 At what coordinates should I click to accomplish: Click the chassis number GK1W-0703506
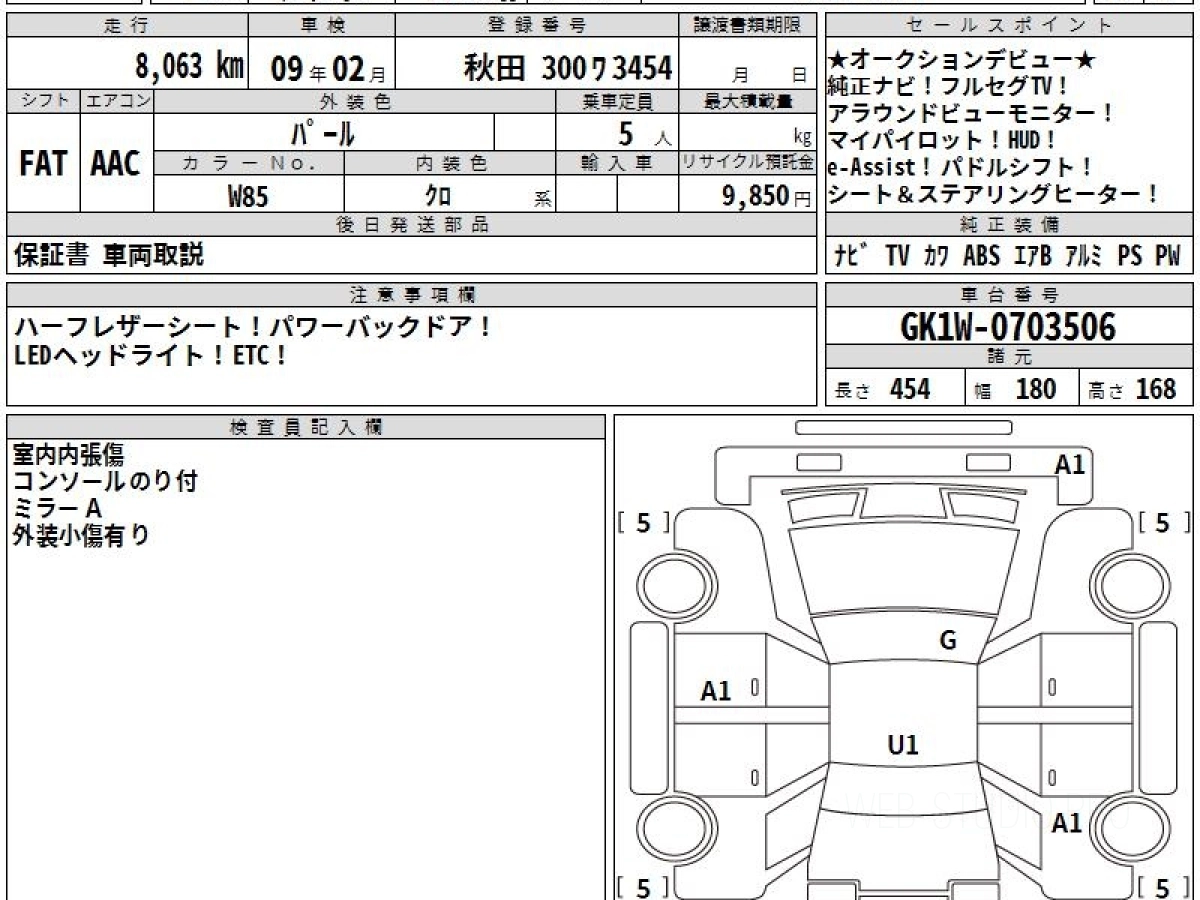tap(1008, 327)
